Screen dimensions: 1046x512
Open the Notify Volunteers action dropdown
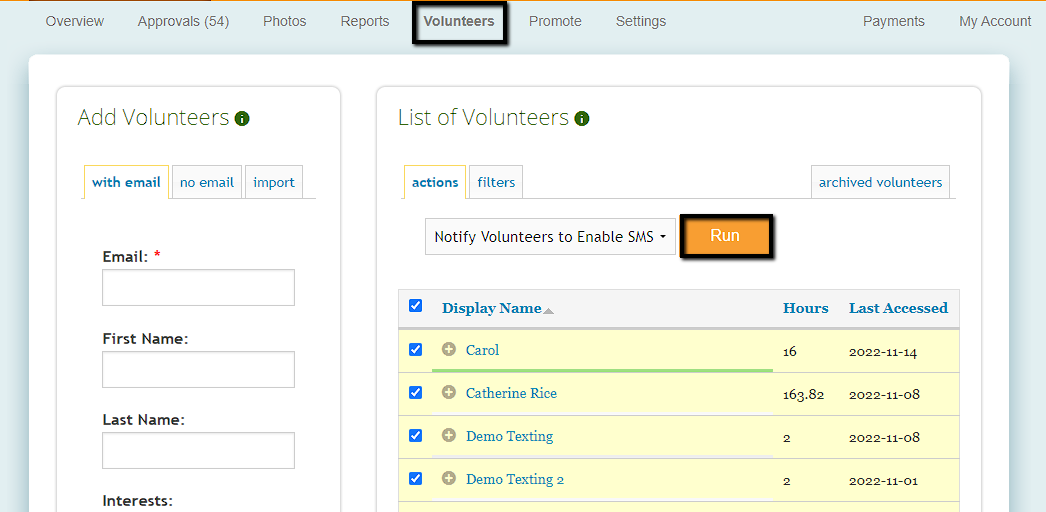pyautogui.click(x=550, y=237)
